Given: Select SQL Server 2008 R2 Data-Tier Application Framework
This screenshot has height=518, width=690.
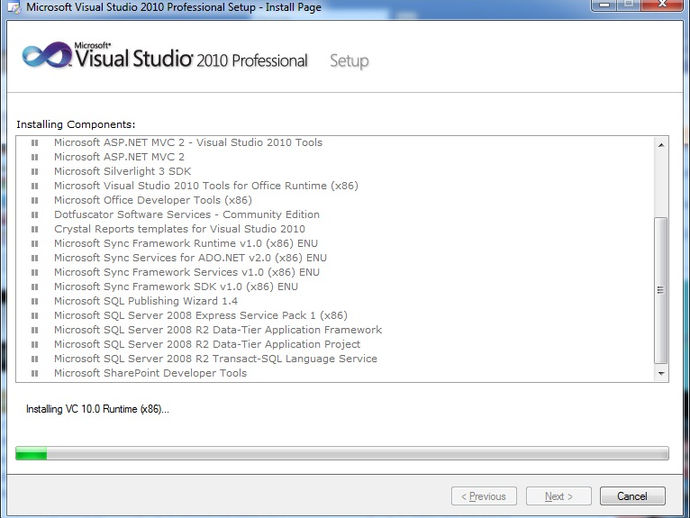Looking at the screenshot, I should (x=218, y=330).
